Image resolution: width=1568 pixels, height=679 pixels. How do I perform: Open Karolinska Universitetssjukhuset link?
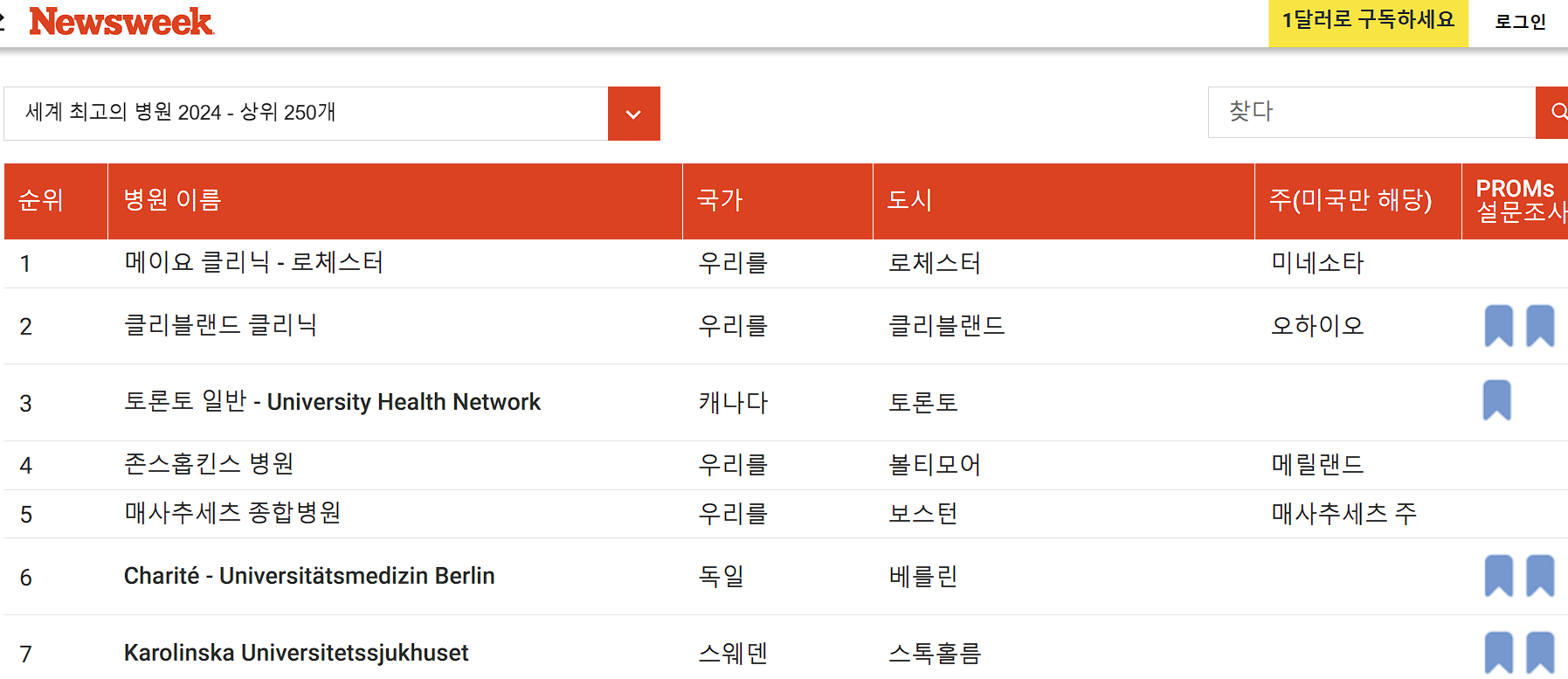[296, 653]
